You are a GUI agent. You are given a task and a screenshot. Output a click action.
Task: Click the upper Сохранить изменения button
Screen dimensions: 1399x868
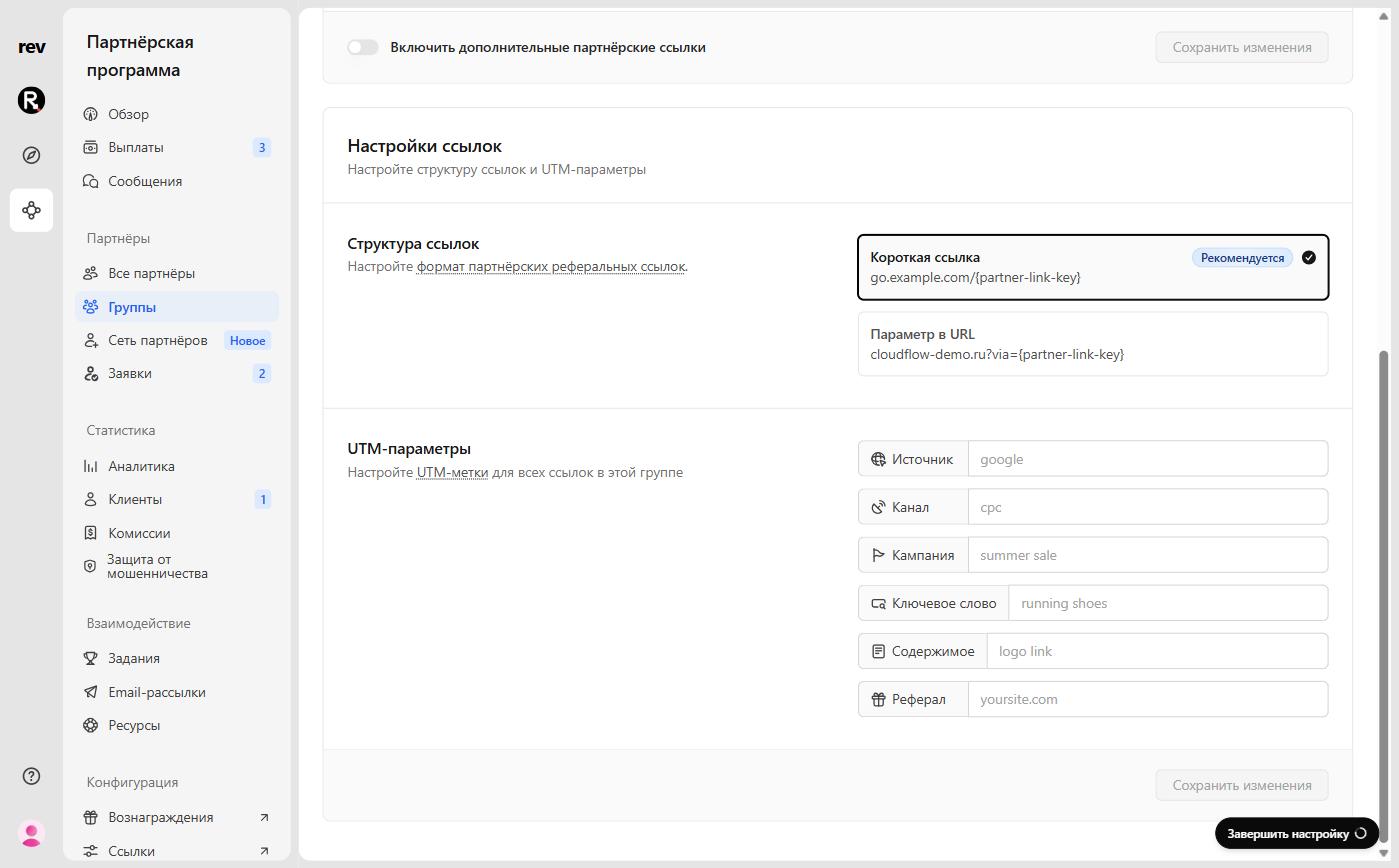coord(1241,47)
